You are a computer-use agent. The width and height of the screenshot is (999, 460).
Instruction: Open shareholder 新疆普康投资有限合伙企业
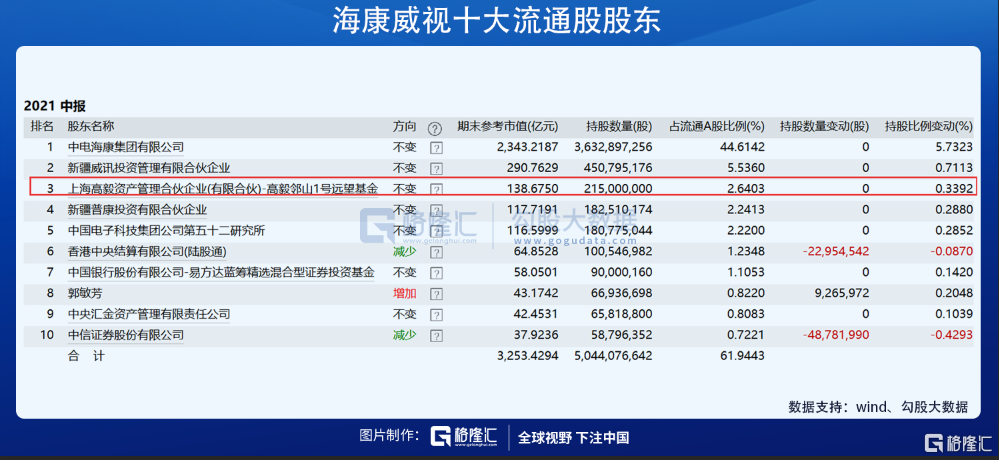click(x=138, y=210)
